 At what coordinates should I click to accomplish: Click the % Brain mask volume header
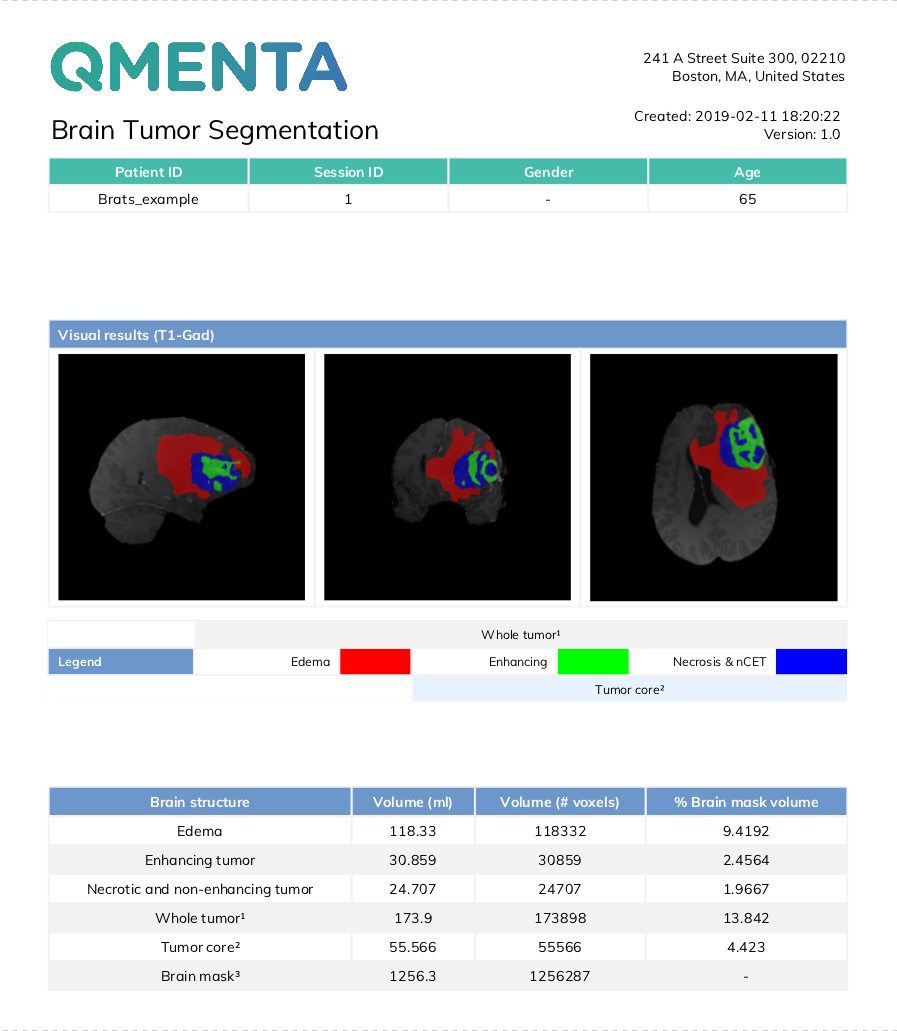coord(746,802)
